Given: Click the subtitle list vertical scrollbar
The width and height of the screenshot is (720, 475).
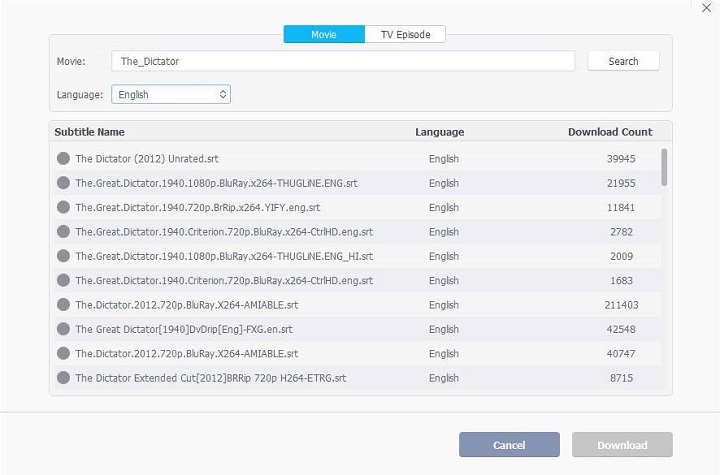Looking at the screenshot, I should click(x=664, y=168).
